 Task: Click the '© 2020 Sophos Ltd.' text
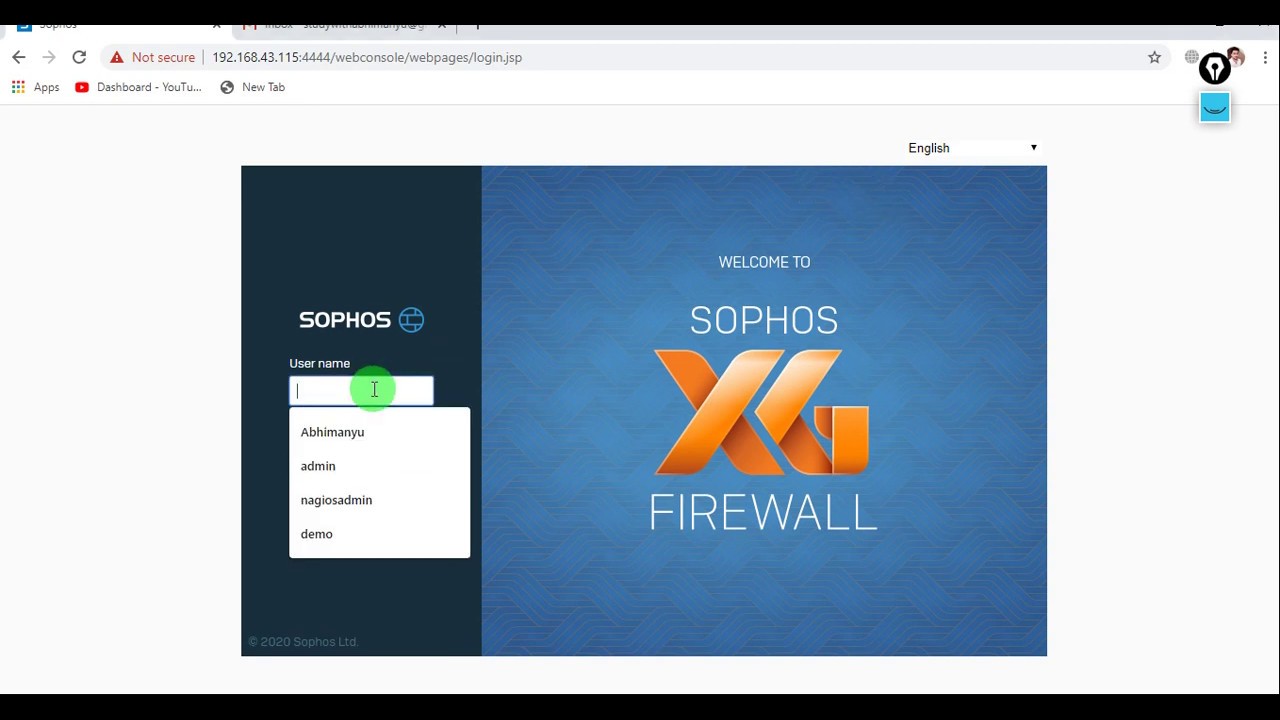tap(303, 642)
